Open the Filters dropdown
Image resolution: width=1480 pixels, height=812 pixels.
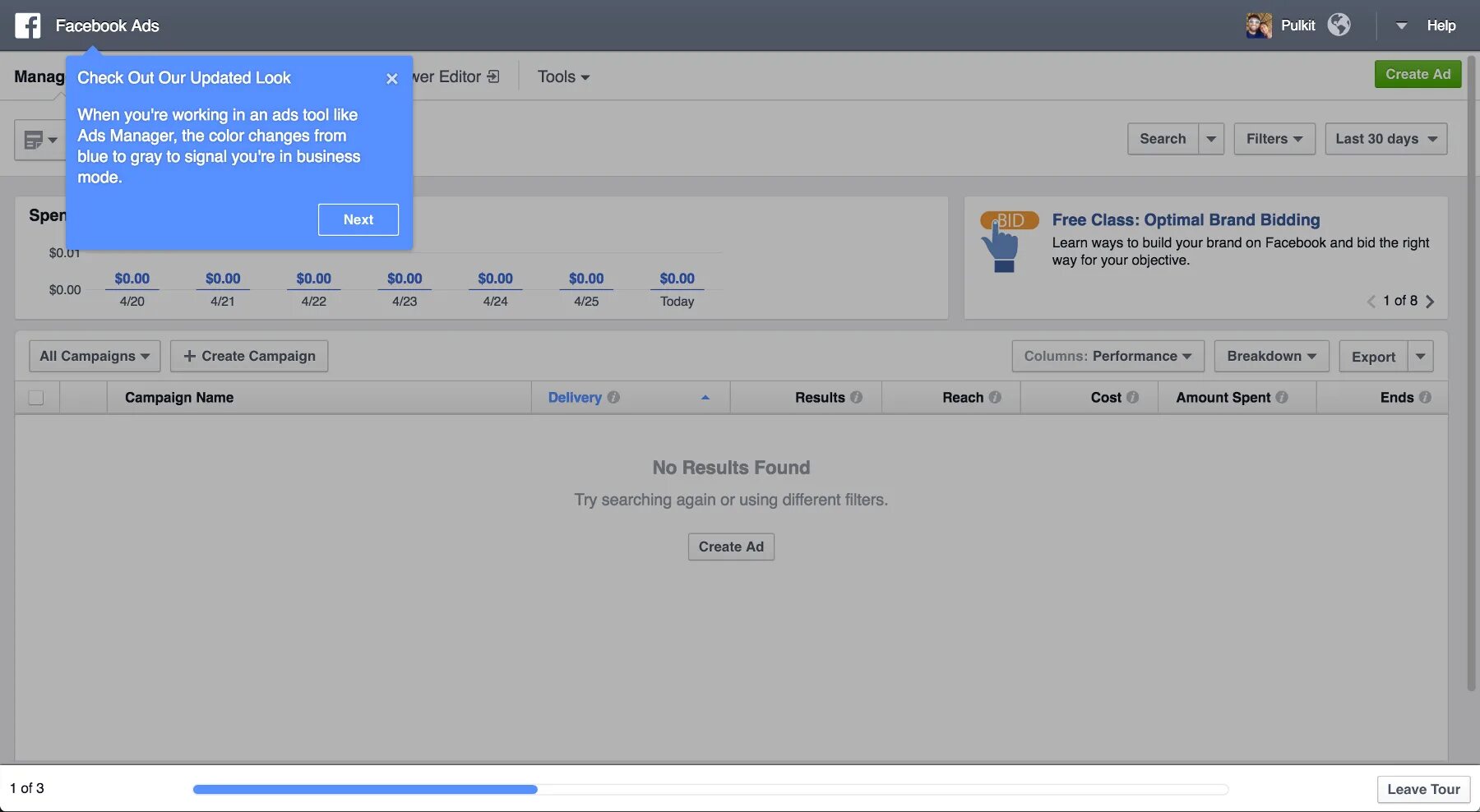1274,139
